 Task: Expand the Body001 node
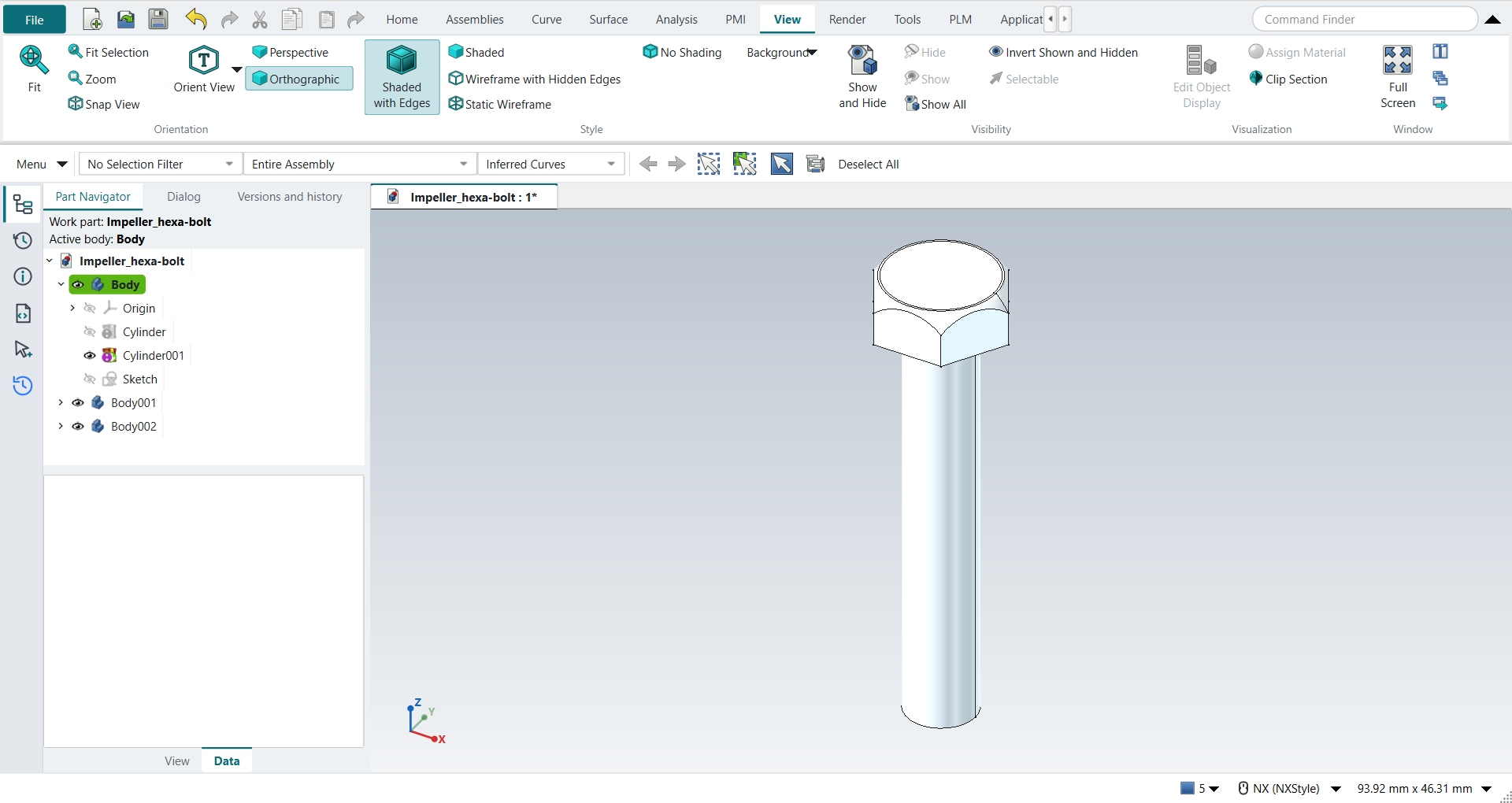pyautogui.click(x=61, y=402)
